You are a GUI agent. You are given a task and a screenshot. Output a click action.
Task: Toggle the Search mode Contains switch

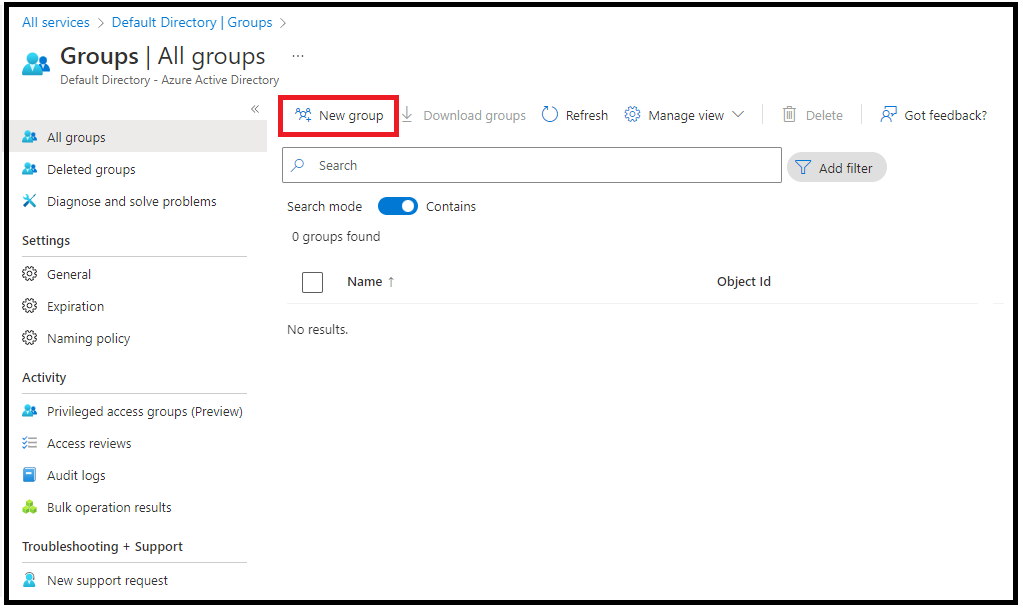pyautogui.click(x=398, y=206)
